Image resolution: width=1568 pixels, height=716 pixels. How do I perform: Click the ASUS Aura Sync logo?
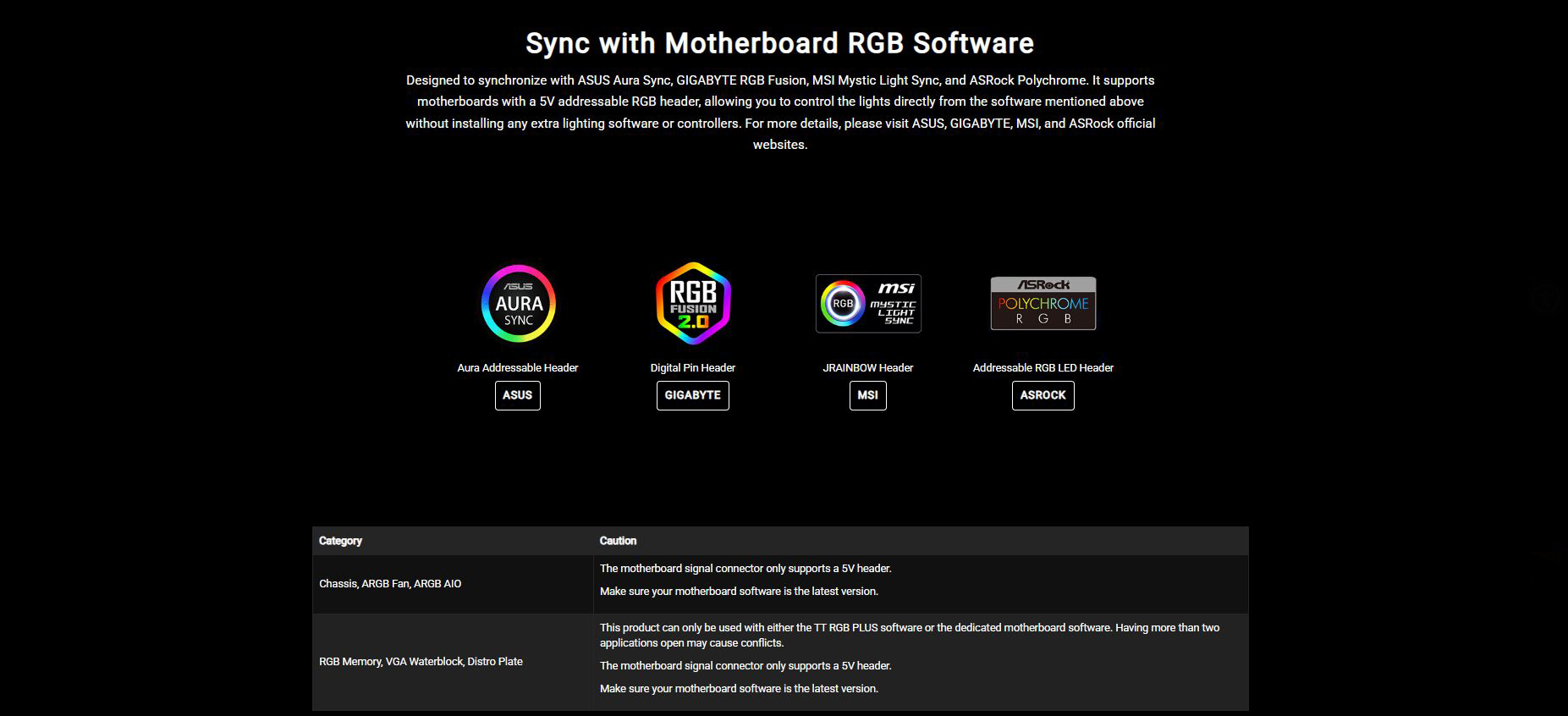(x=518, y=303)
